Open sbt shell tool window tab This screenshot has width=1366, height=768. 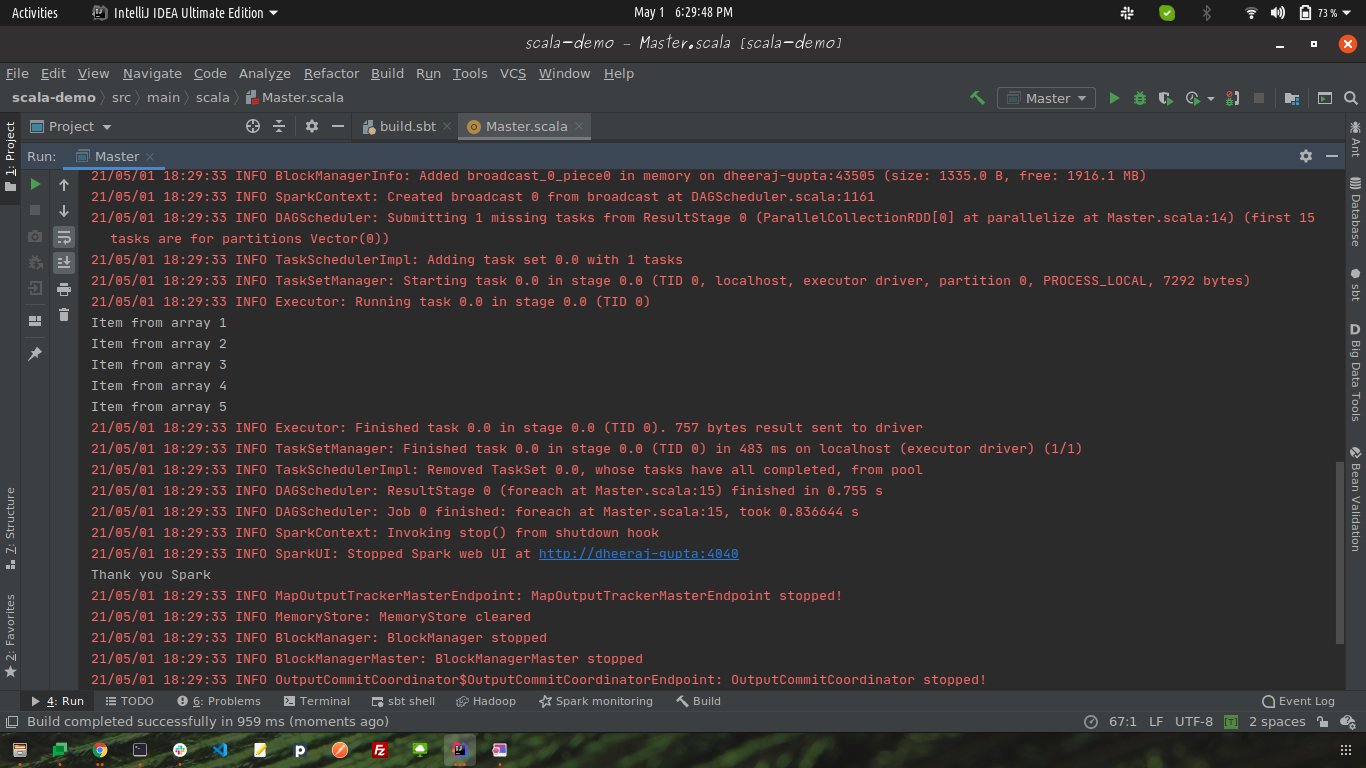[x=404, y=701]
